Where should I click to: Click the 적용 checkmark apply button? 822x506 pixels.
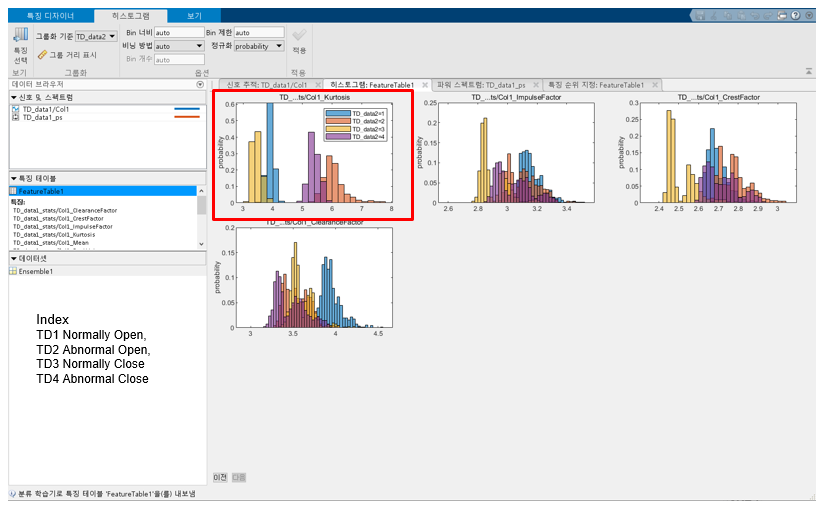(299, 36)
